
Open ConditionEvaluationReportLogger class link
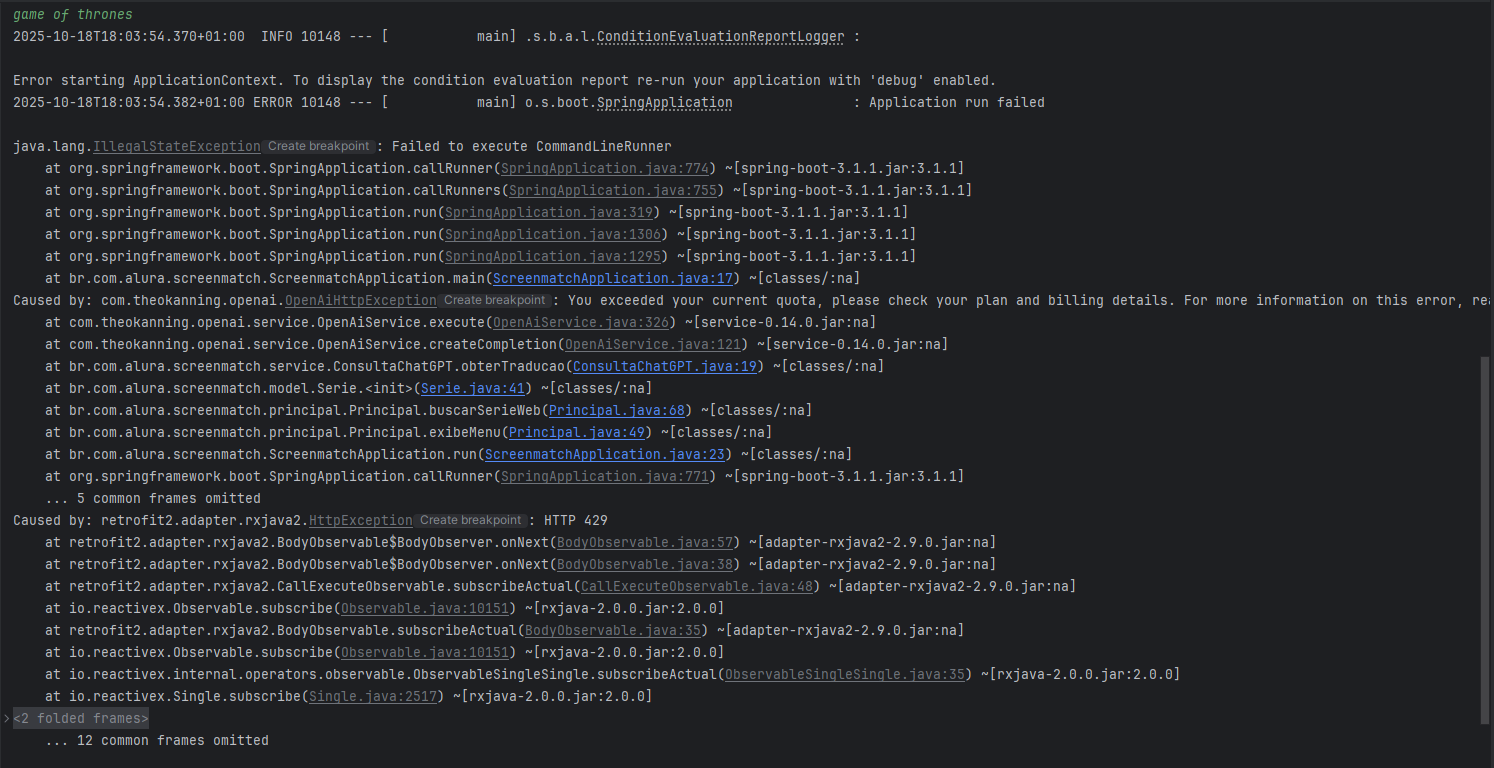720,36
